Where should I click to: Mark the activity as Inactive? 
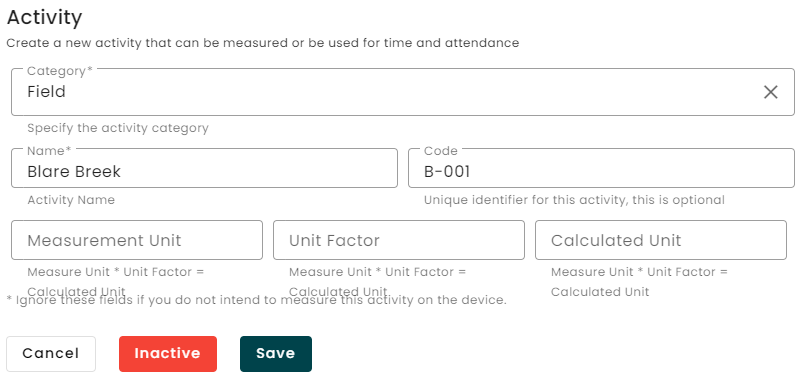pos(168,354)
